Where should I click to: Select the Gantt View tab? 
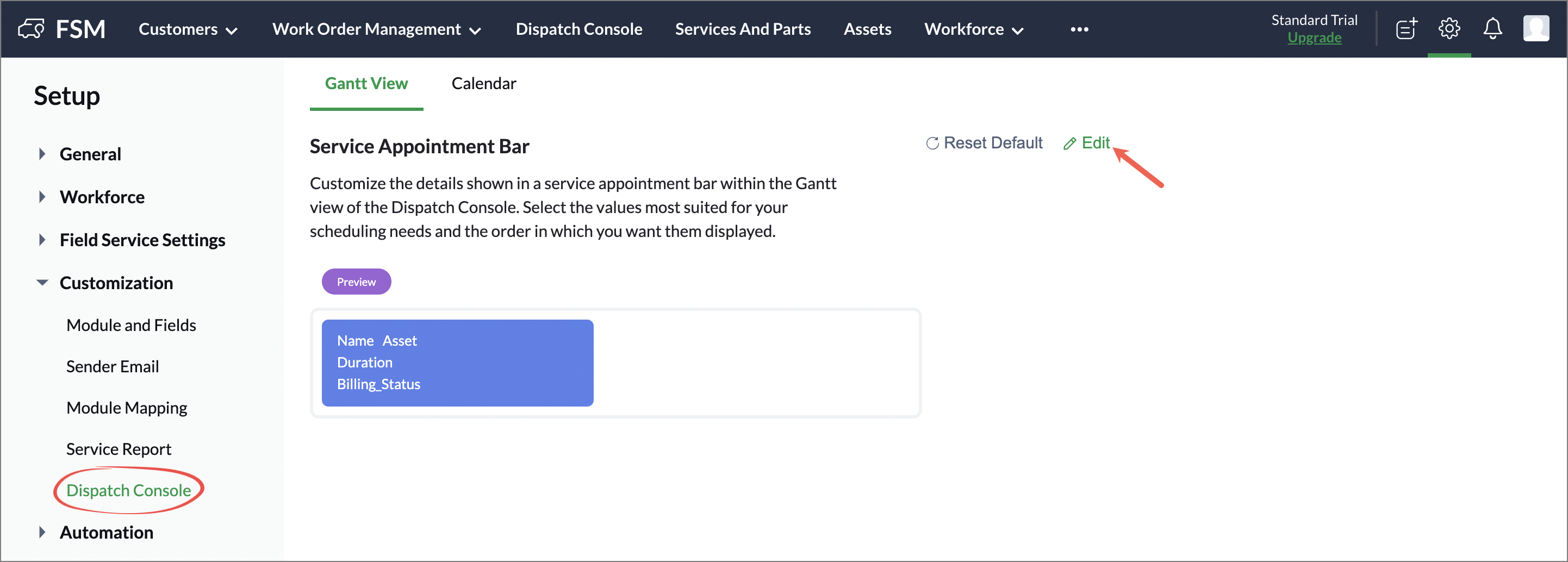coord(366,83)
